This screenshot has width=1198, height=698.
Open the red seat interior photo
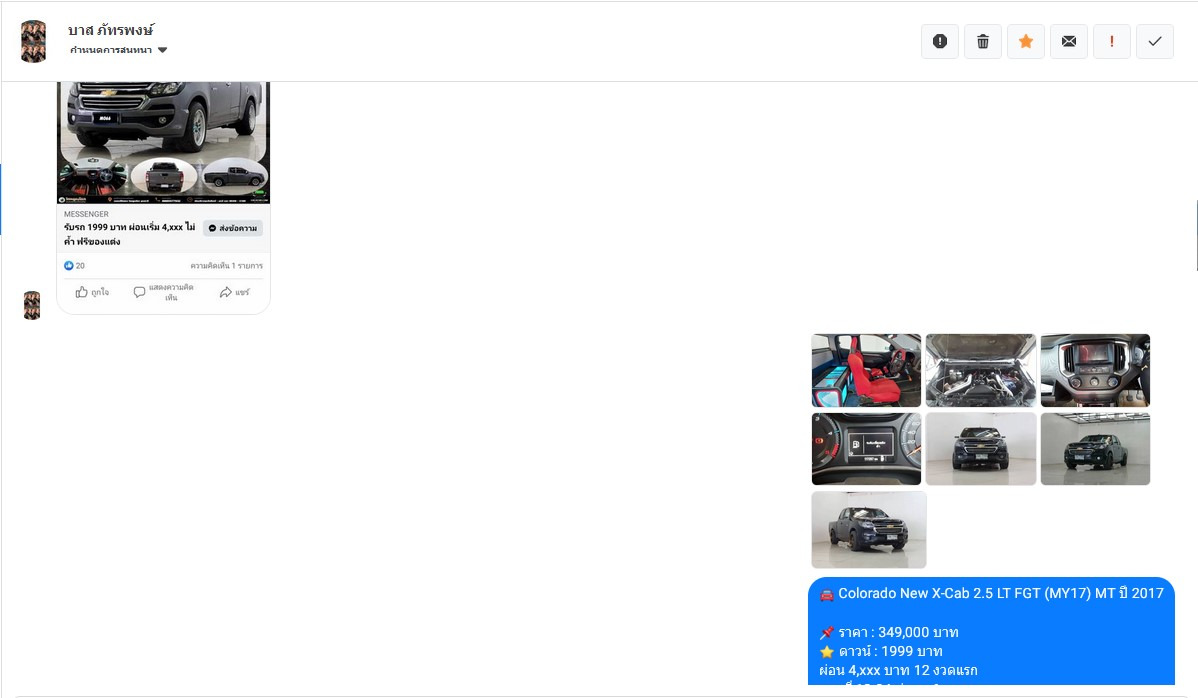pos(866,370)
